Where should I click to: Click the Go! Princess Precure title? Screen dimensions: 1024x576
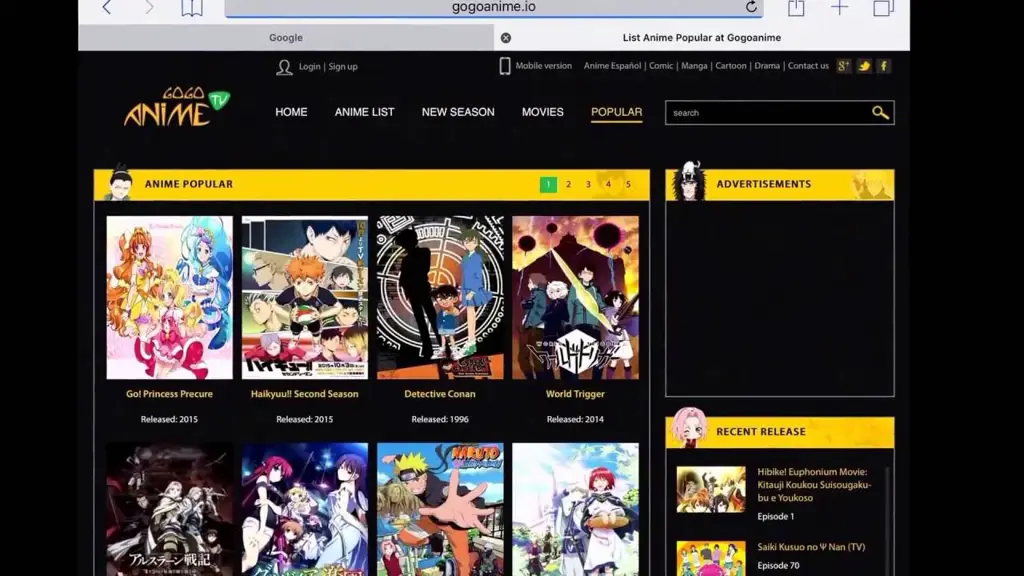(169, 394)
